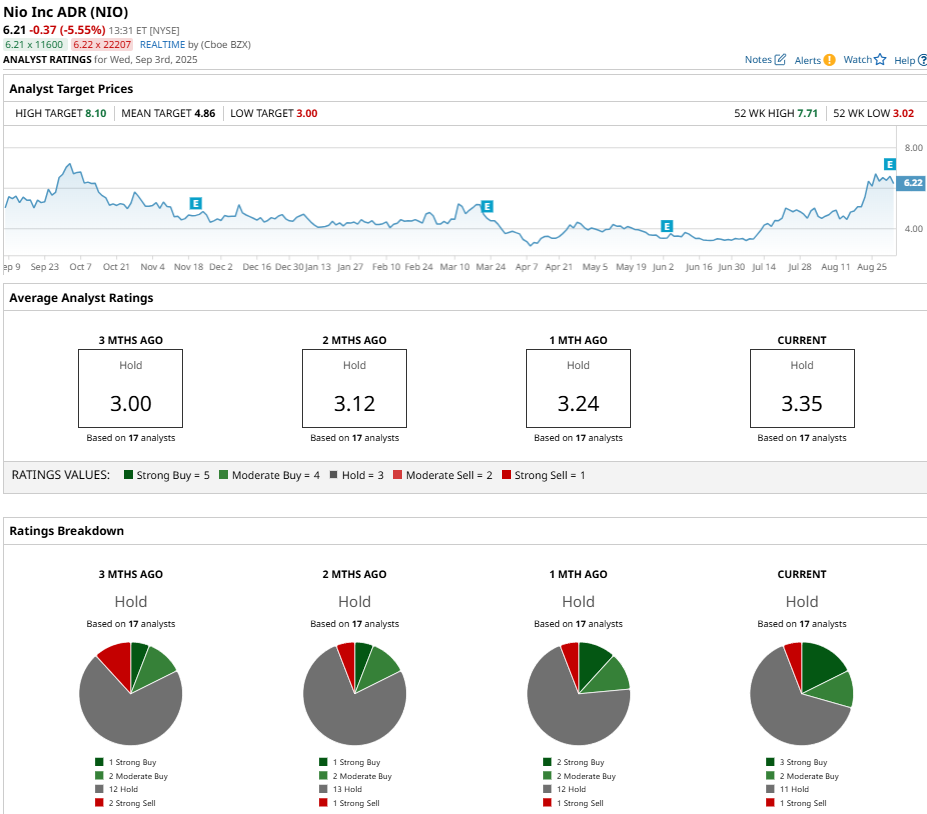Click the Moderate Sell = 2 light red swatch
927x814 pixels.
397,475
